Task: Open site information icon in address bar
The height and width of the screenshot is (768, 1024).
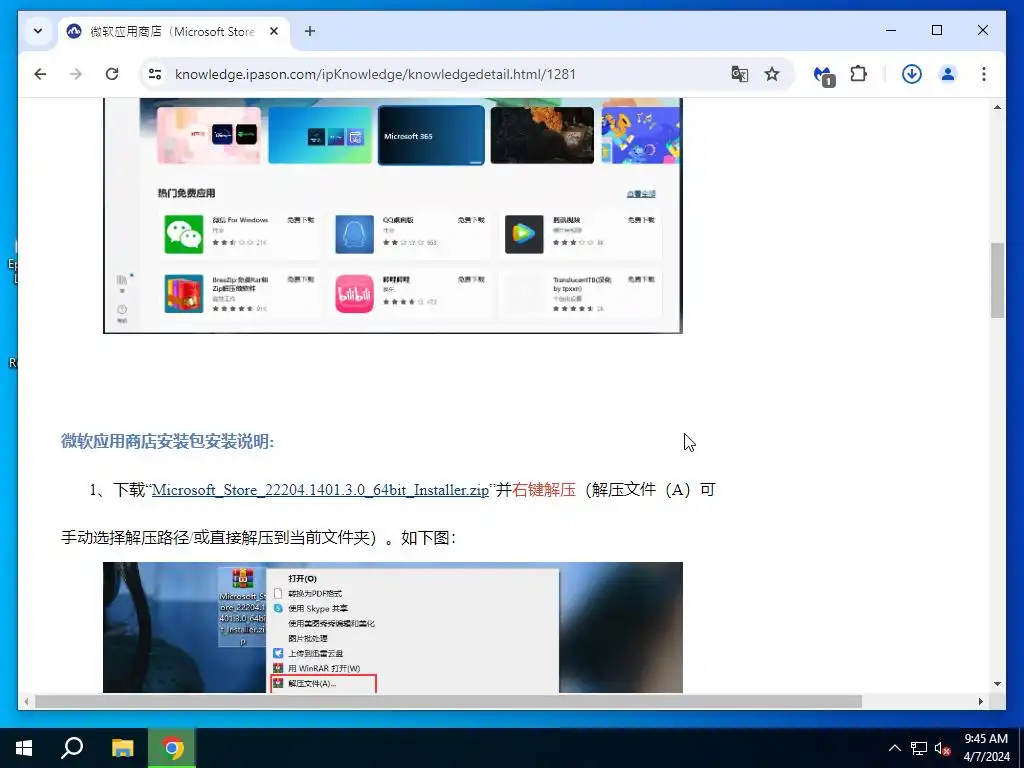Action: 155,74
